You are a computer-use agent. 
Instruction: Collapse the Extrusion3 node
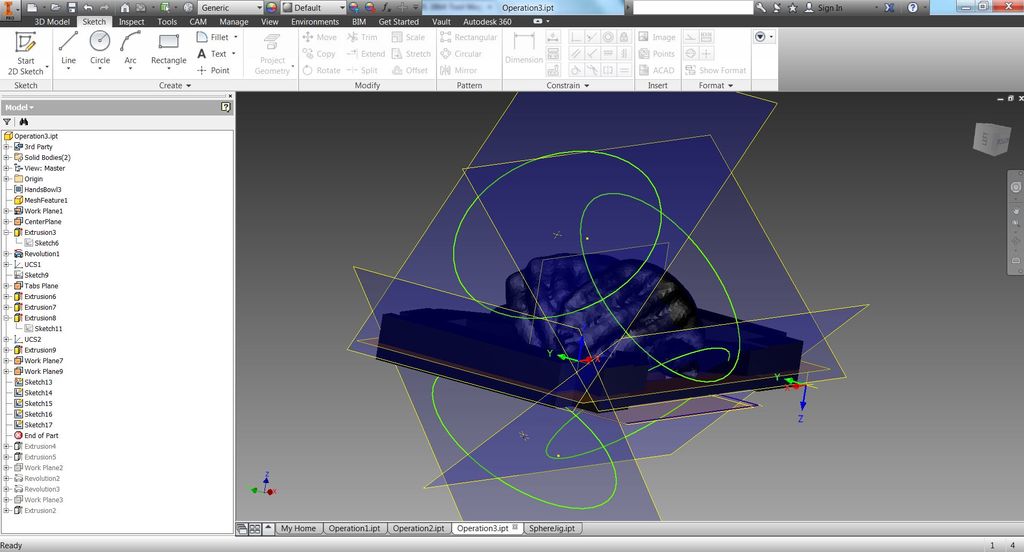pos(7,233)
